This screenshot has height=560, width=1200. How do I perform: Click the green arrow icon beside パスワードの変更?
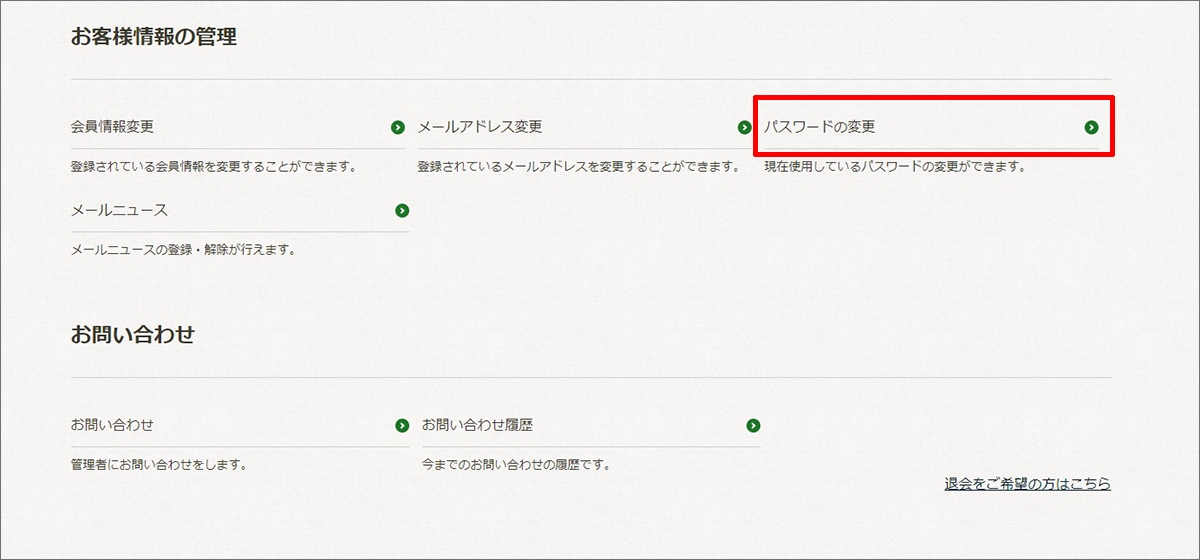pyautogui.click(x=1091, y=127)
